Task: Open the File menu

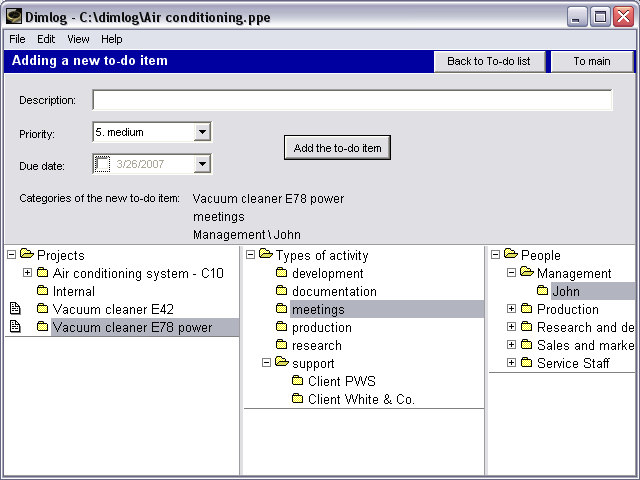Action: (17, 39)
